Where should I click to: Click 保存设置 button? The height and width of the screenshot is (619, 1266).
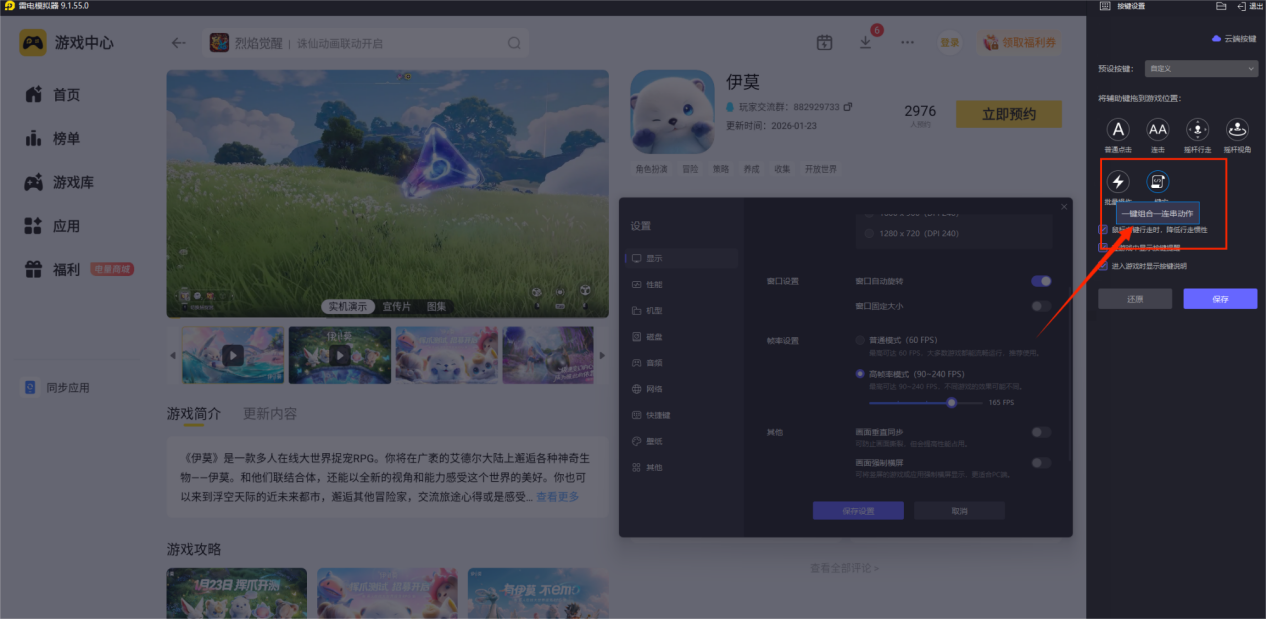coord(858,511)
